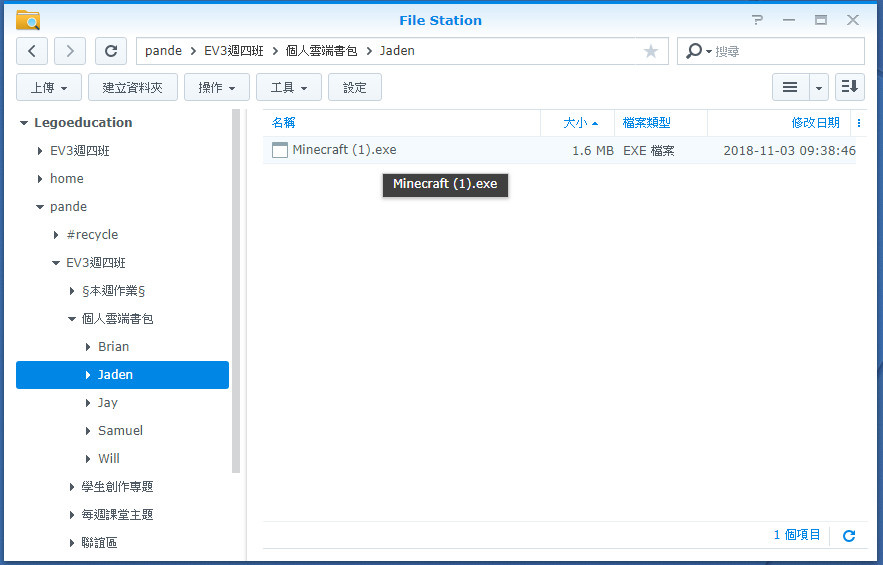
Task: Open the help question mark
Action: click(x=757, y=20)
